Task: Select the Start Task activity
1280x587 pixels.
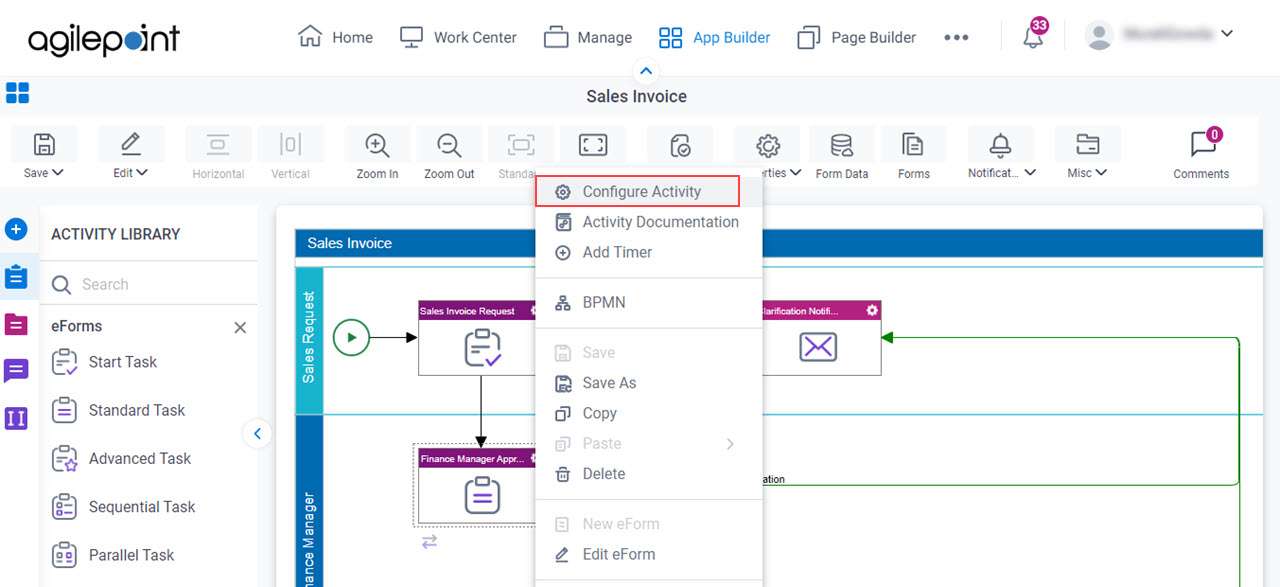Action: [104, 362]
